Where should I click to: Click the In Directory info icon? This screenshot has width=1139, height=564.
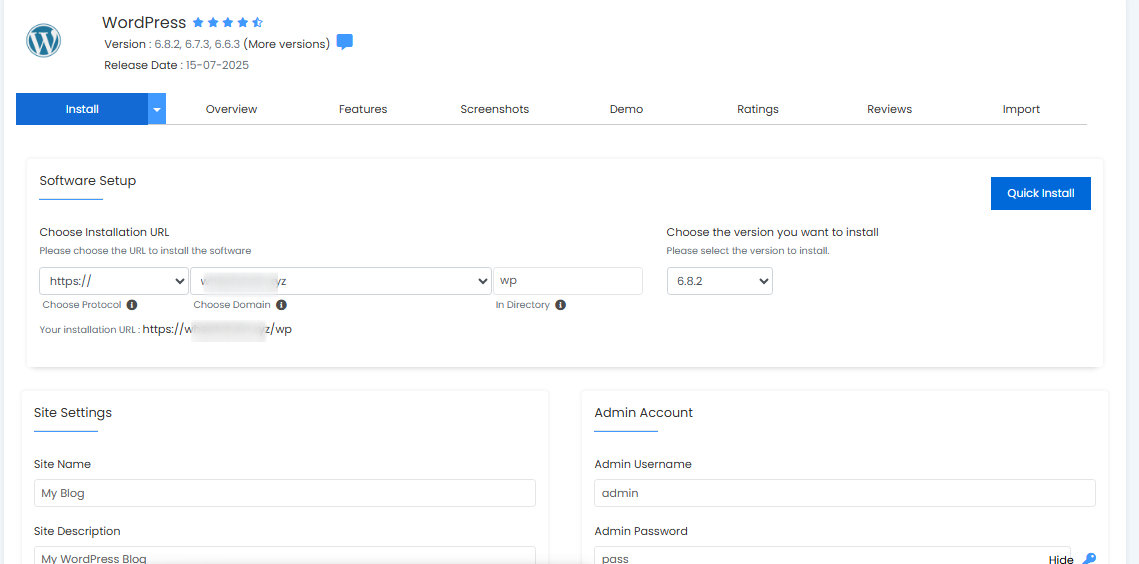coord(560,305)
